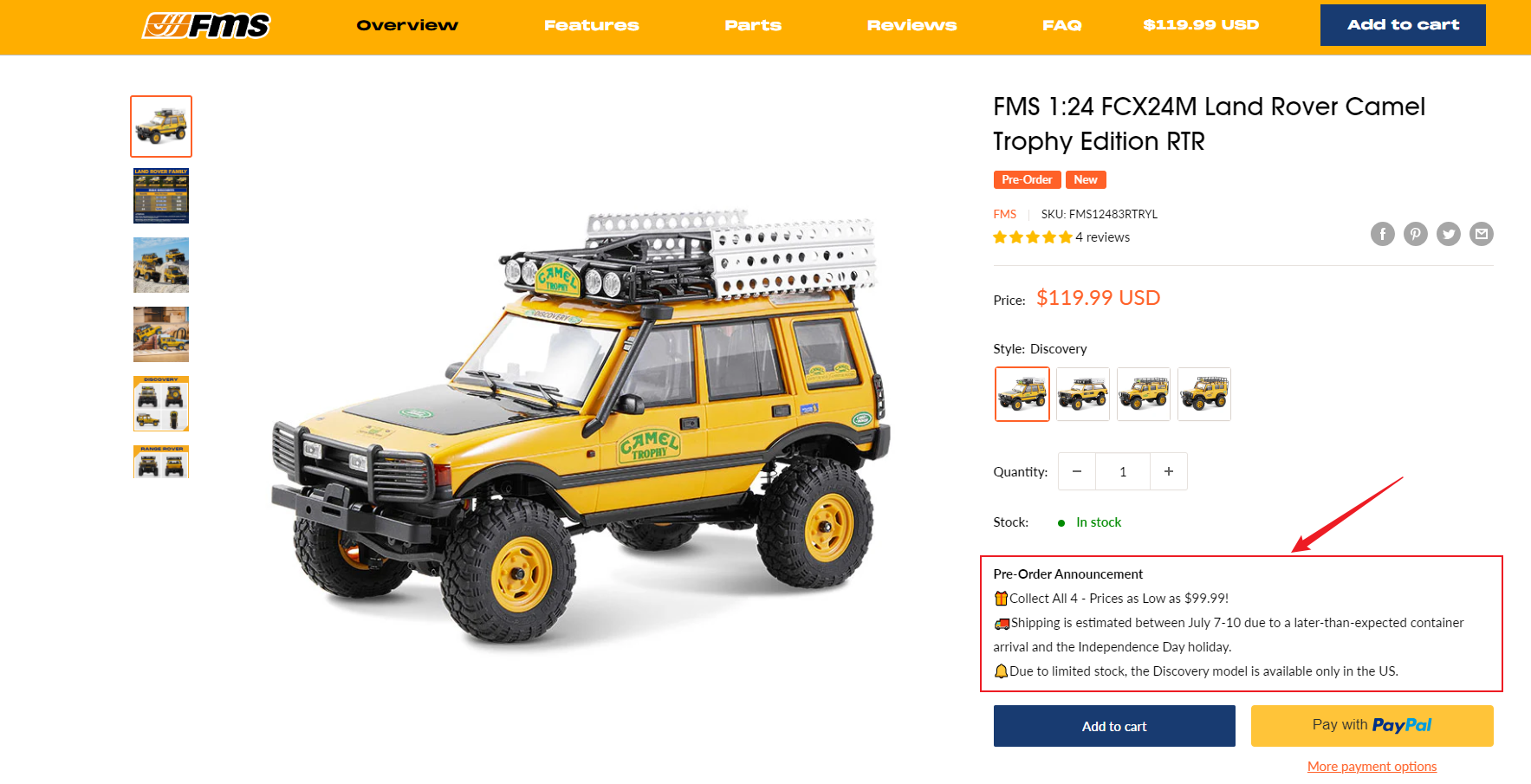Click the FMS logo in header
This screenshot has height=784, width=1531.
tap(206, 26)
